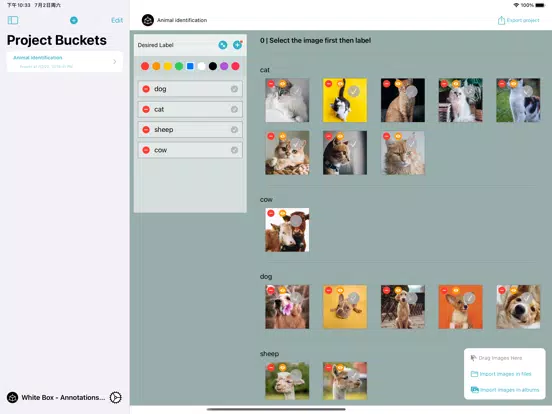This screenshot has height=414, width=552.
Task: Remove the dog label with red minus
Action: point(146,89)
